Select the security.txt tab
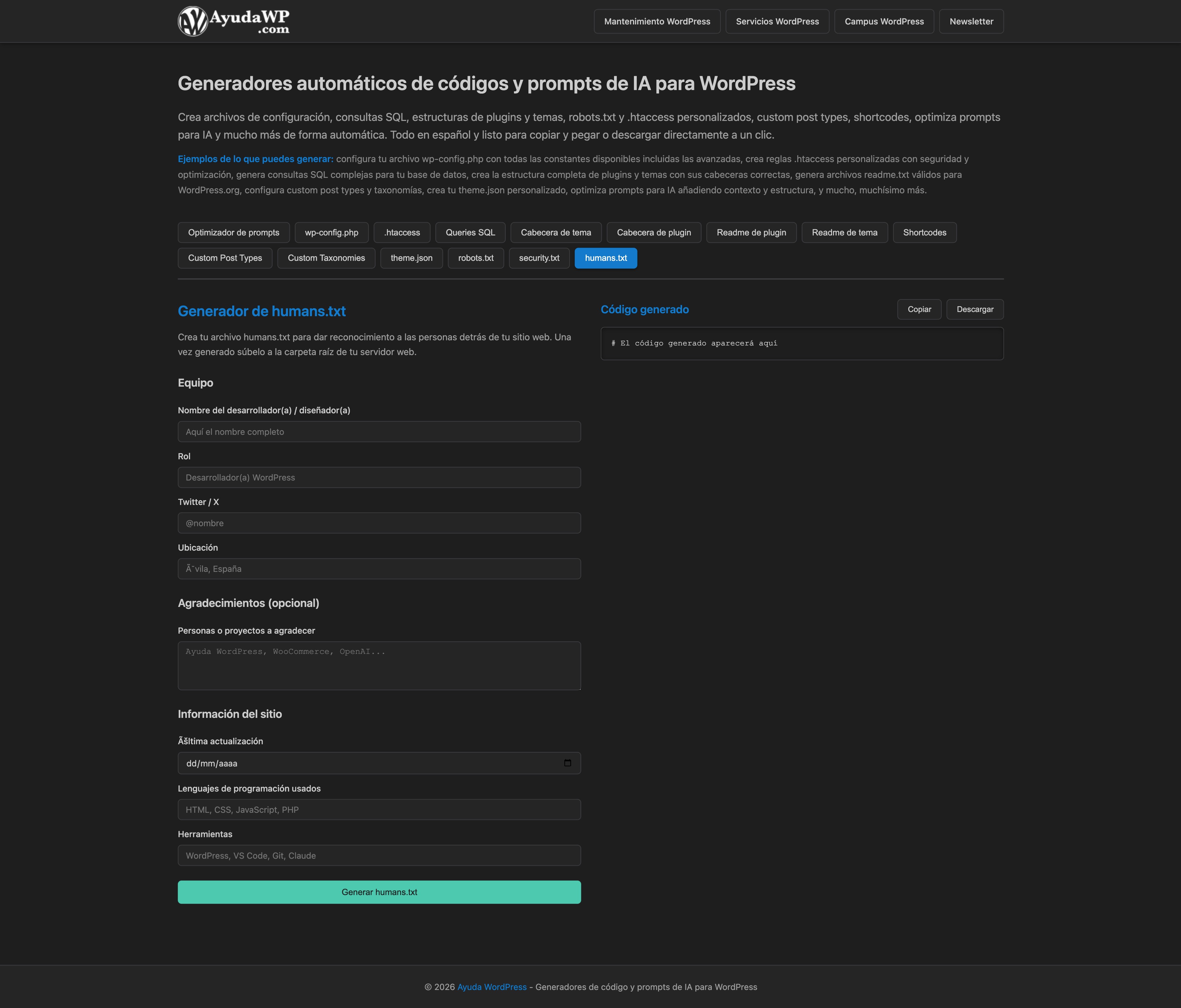Screen dimensions: 1181x1008 (539, 258)
